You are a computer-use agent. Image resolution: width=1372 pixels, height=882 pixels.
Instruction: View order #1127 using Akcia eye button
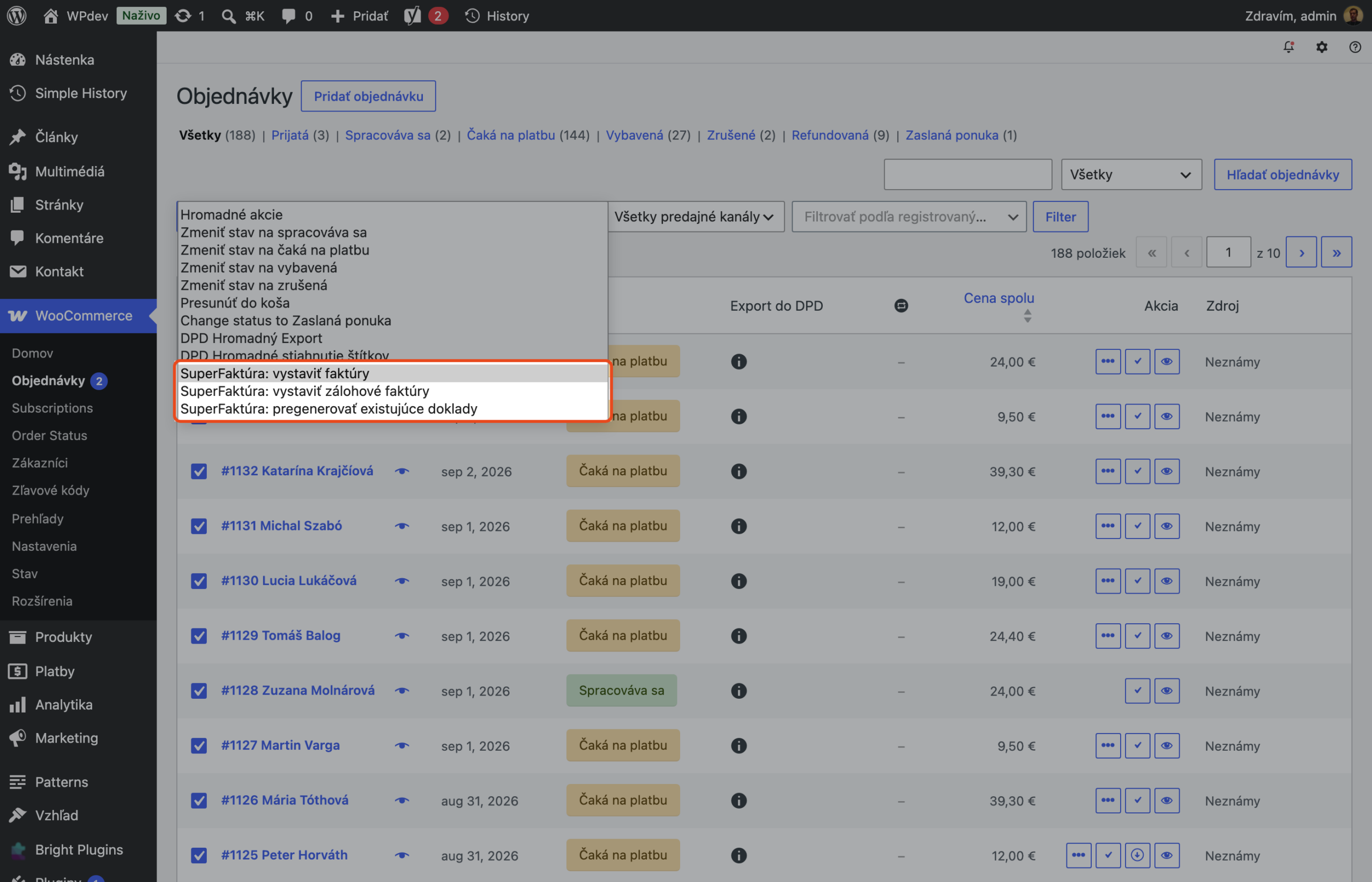click(x=1167, y=746)
